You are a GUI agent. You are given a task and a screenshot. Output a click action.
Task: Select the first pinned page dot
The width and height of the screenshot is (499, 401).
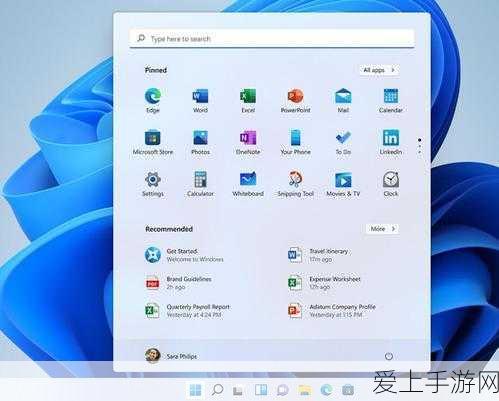coord(419,140)
